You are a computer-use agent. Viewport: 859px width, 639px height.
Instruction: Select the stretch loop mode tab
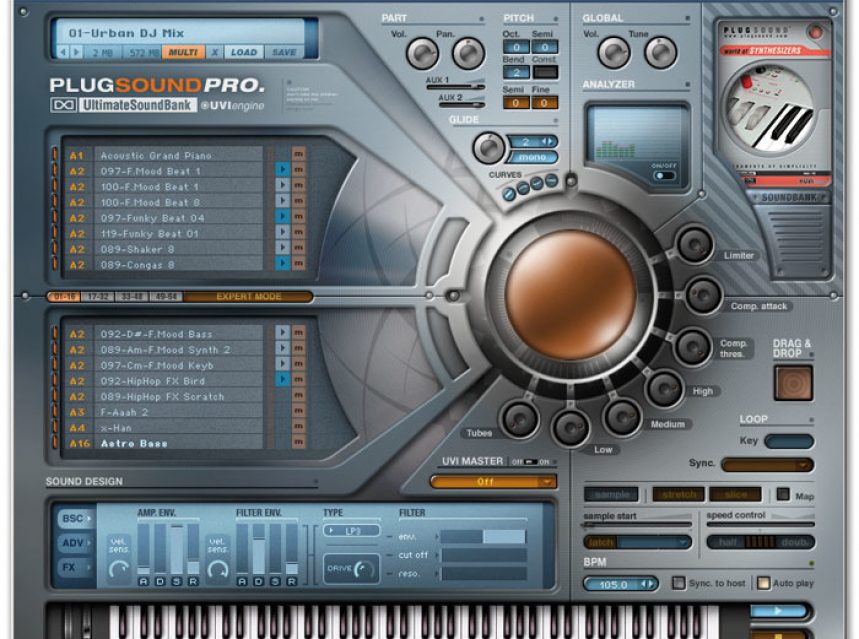[679, 494]
